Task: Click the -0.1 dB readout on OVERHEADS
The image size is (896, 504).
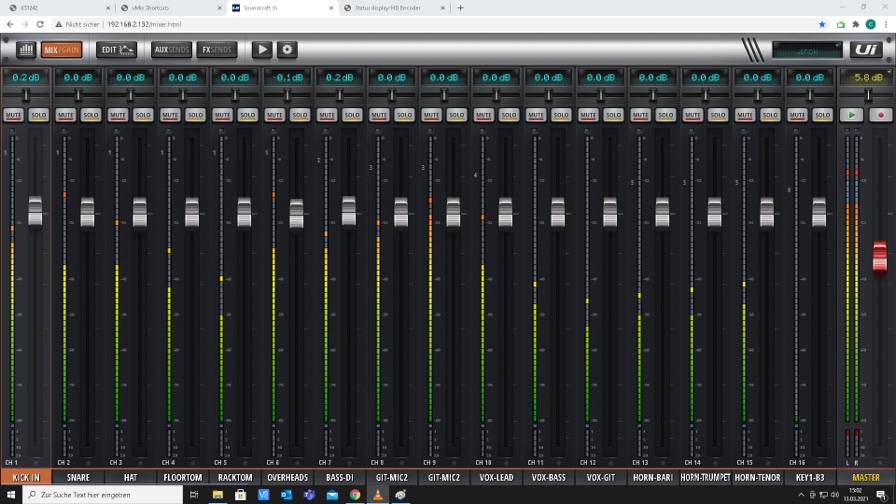Action: click(x=287, y=77)
